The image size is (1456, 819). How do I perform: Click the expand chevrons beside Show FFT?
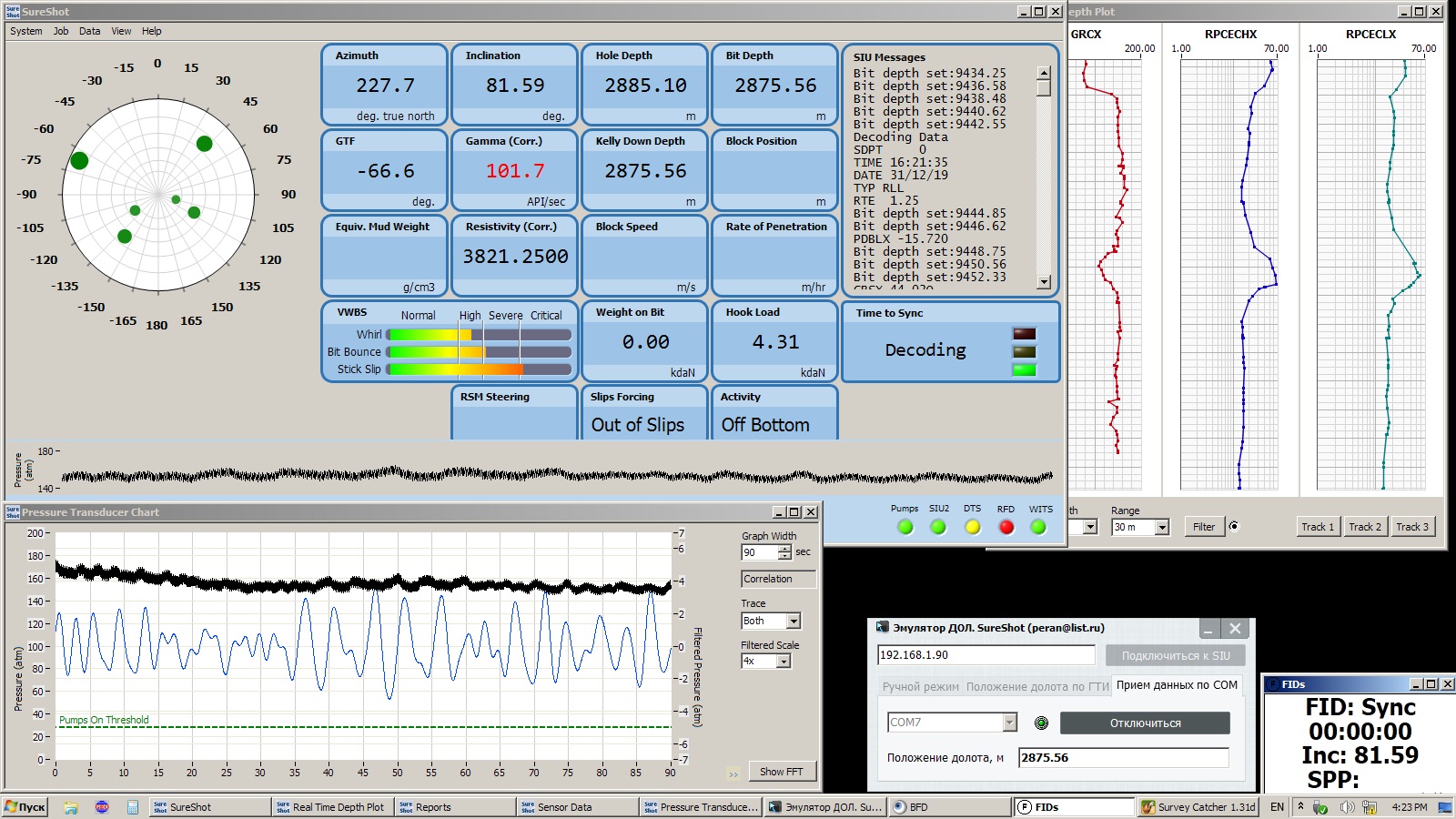click(733, 774)
